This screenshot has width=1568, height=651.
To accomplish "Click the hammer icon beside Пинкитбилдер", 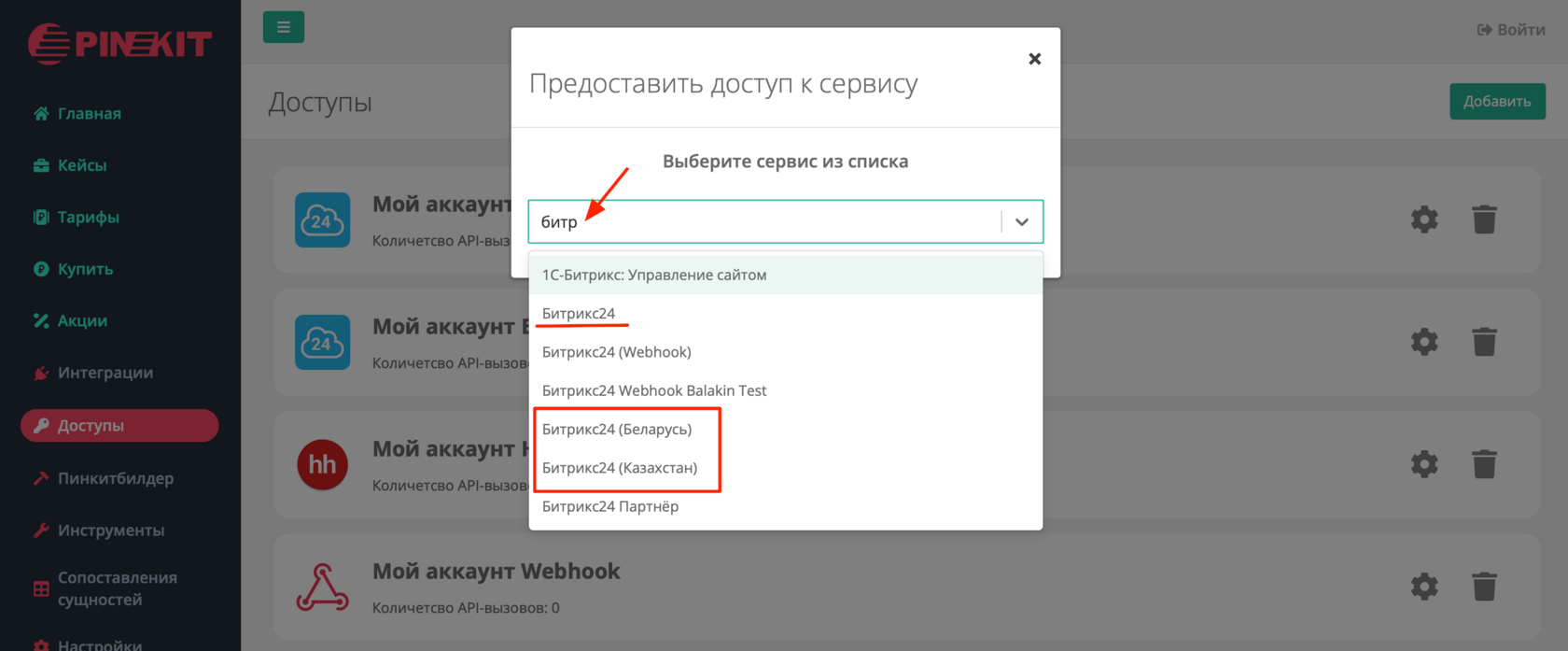I will pyautogui.click(x=41, y=478).
